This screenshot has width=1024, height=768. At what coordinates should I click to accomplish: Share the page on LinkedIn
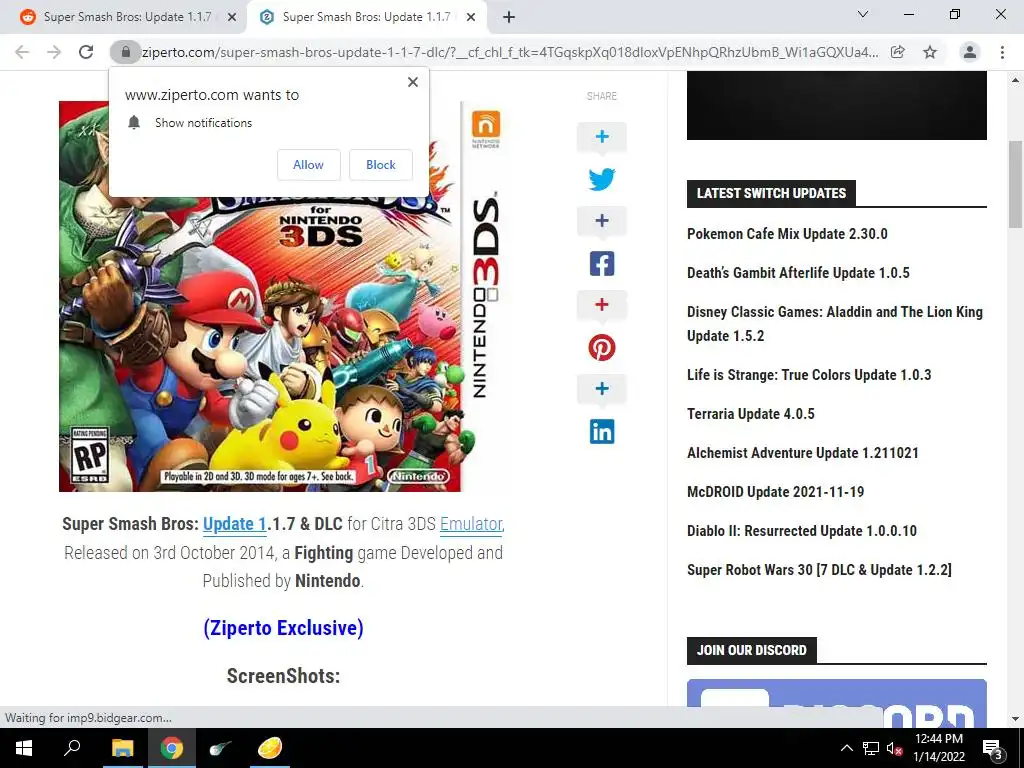tap(601, 431)
